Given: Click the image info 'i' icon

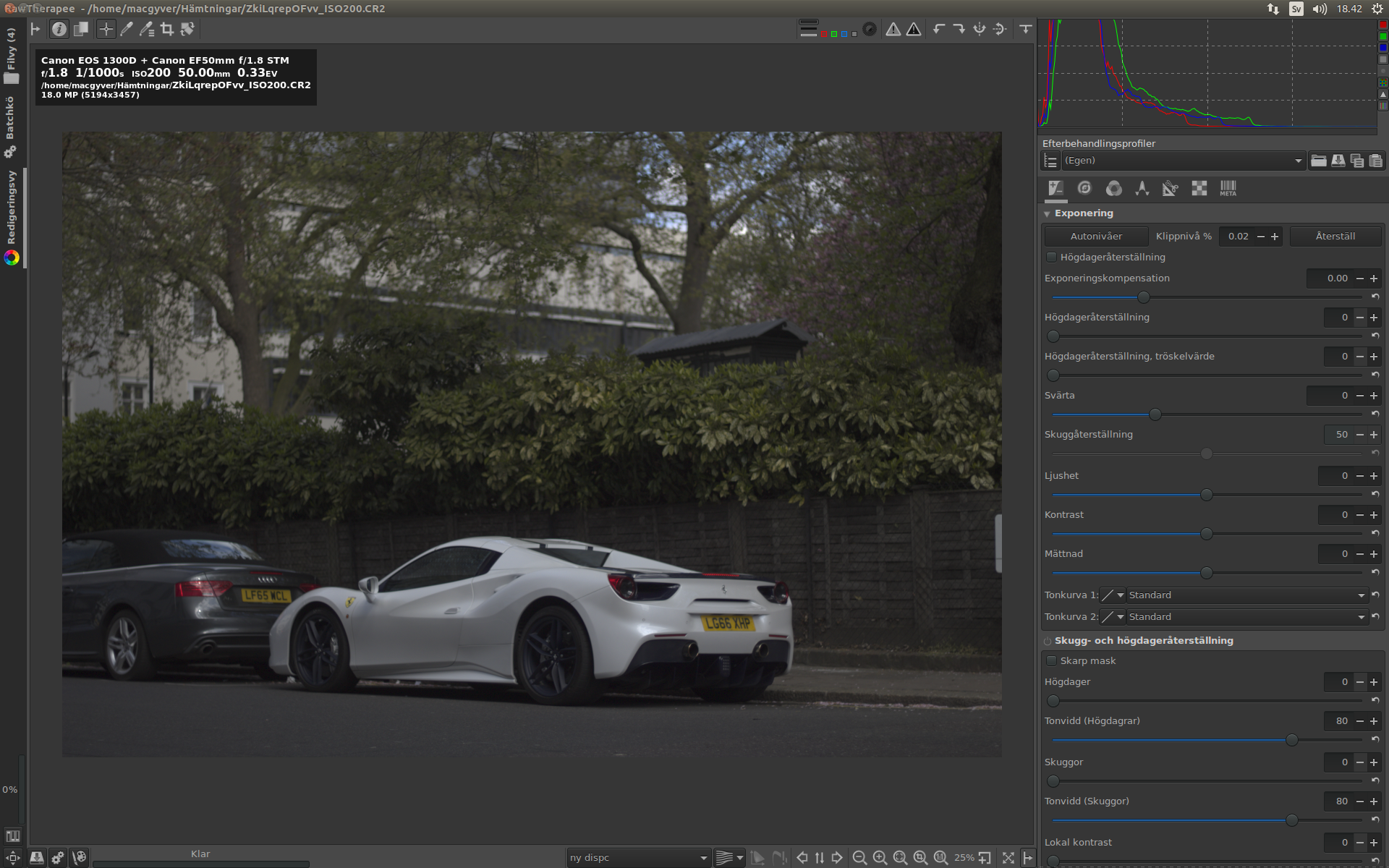Looking at the screenshot, I should [59, 29].
